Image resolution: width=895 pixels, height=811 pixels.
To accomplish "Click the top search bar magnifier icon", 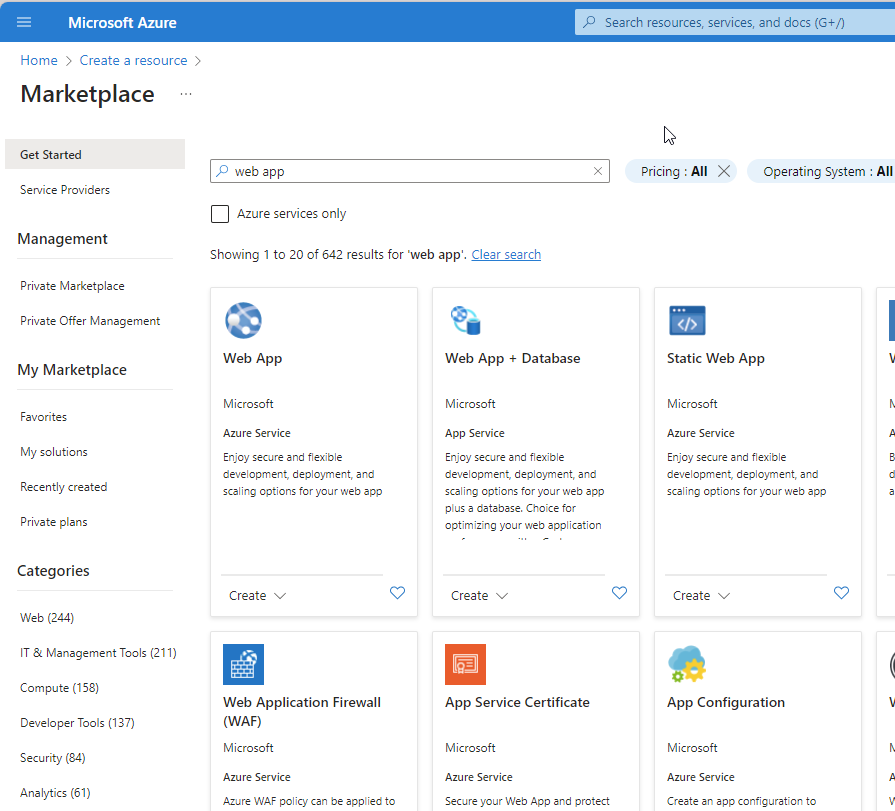I will pos(590,22).
